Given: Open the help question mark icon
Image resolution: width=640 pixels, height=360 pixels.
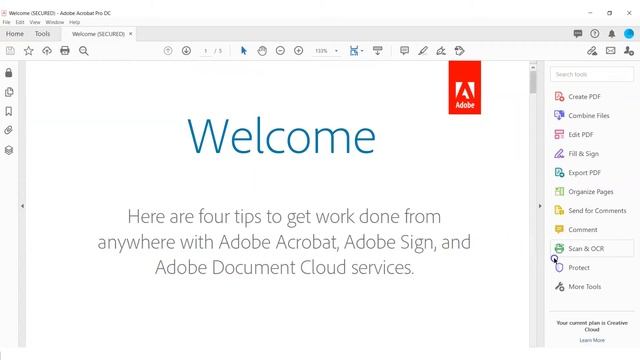Looking at the screenshot, I should coord(595,33).
